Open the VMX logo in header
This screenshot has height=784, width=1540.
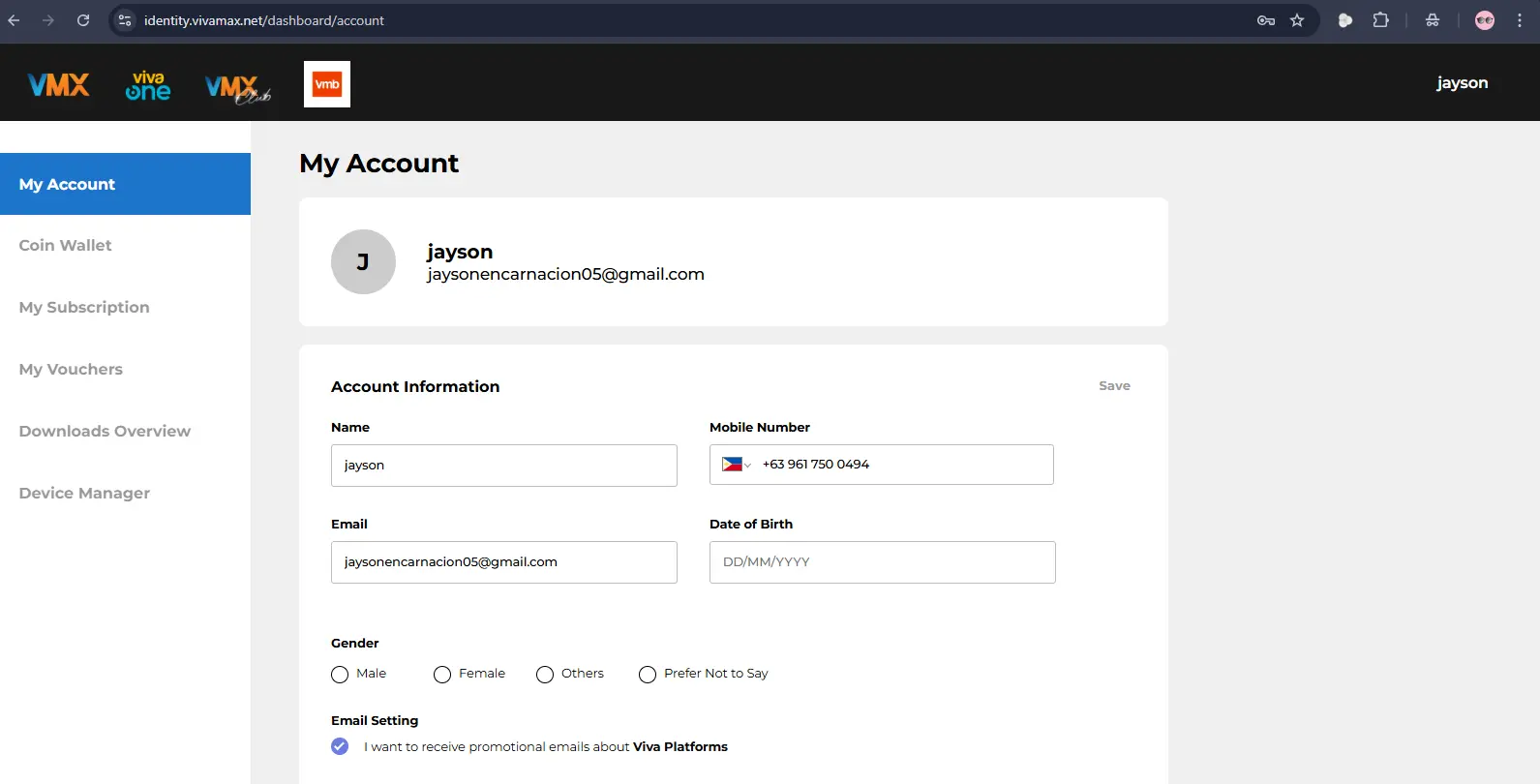click(x=59, y=85)
